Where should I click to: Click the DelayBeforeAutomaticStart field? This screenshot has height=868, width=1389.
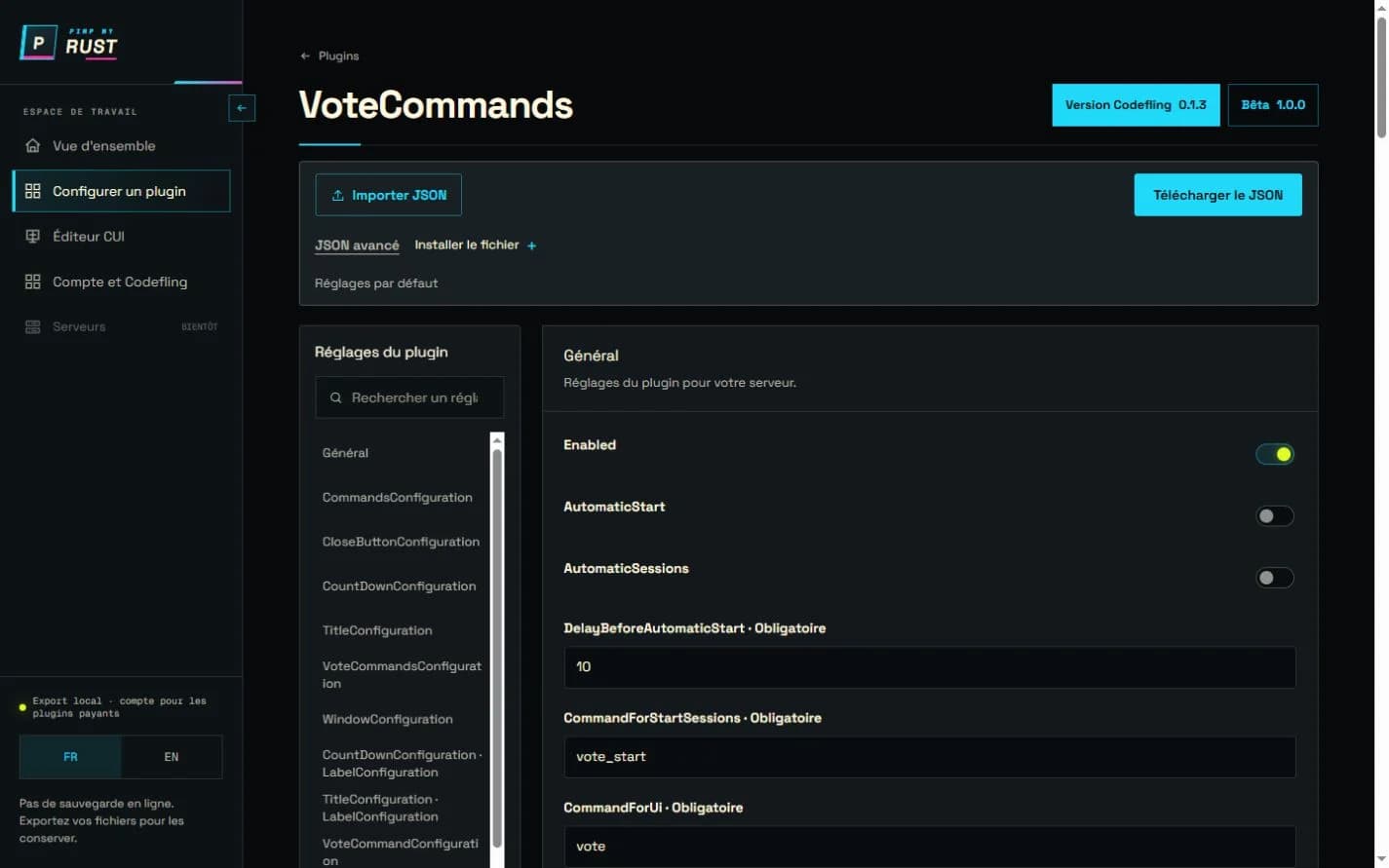tap(930, 667)
